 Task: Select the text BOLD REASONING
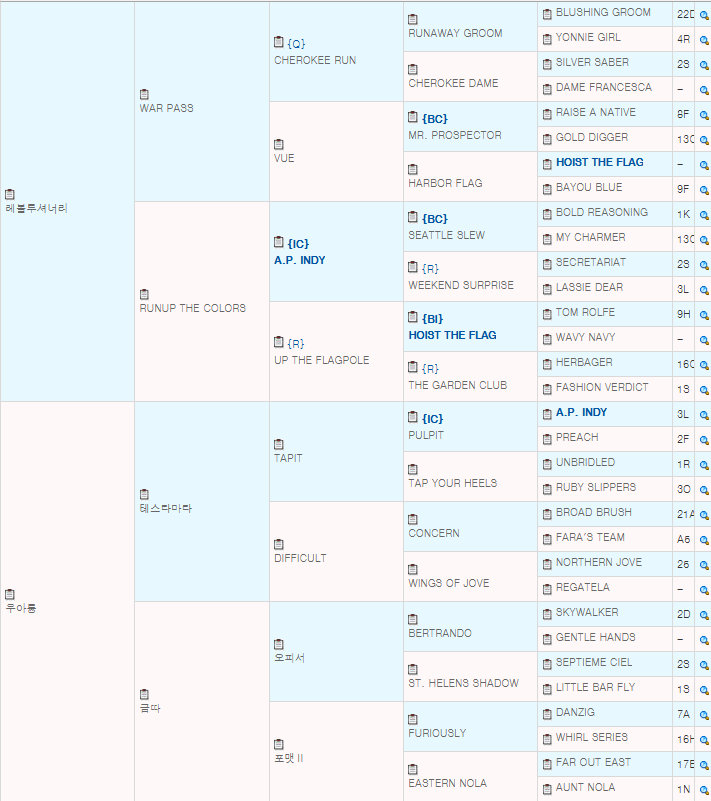tap(602, 213)
